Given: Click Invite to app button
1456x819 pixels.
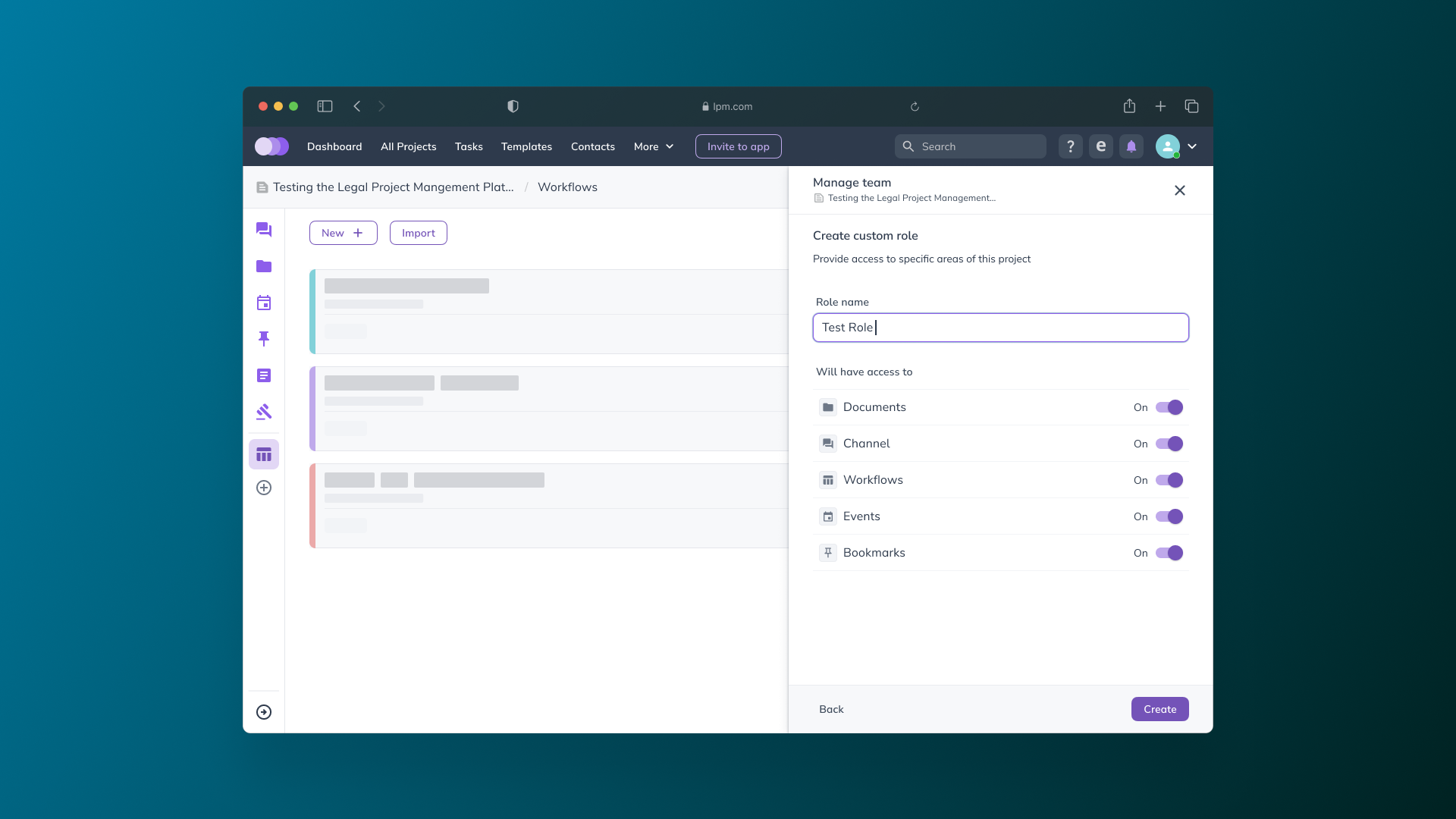Looking at the screenshot, I should pyautogui.click(x=739, y=146).
